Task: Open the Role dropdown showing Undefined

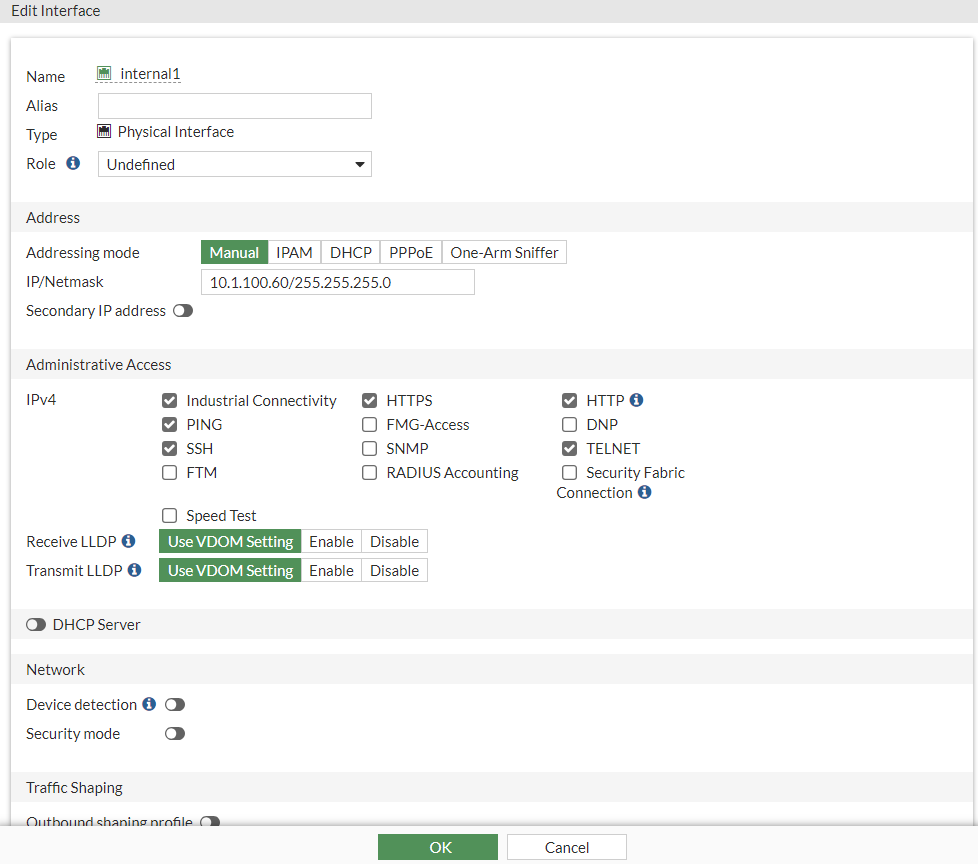Action: 234,163
